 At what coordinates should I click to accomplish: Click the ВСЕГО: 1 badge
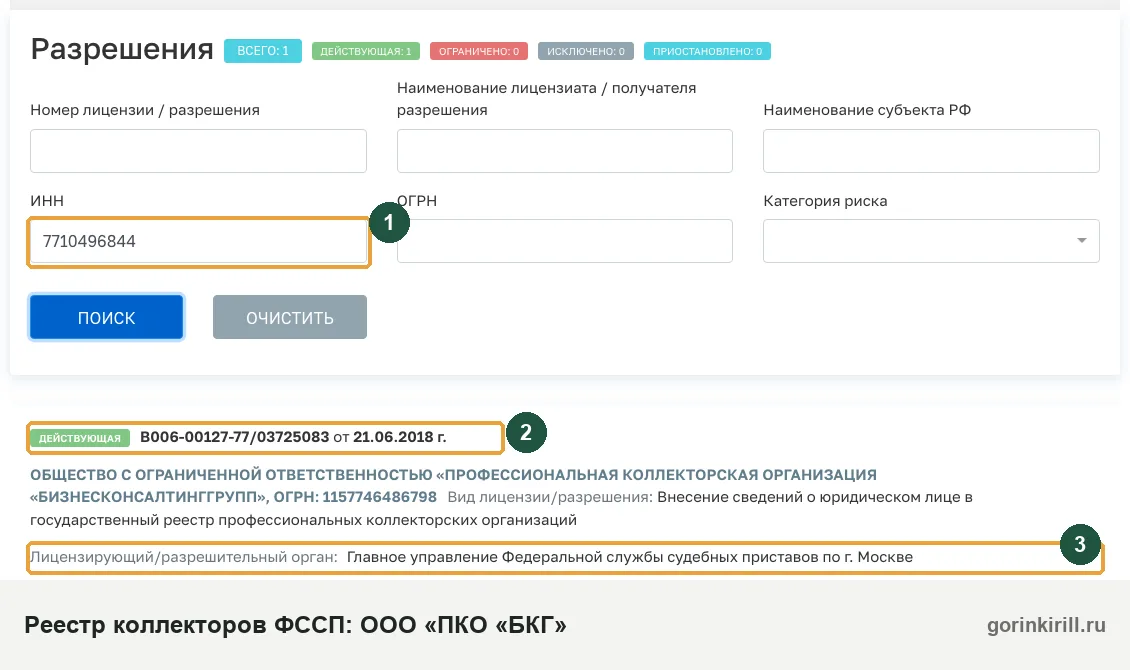(263, 51)
